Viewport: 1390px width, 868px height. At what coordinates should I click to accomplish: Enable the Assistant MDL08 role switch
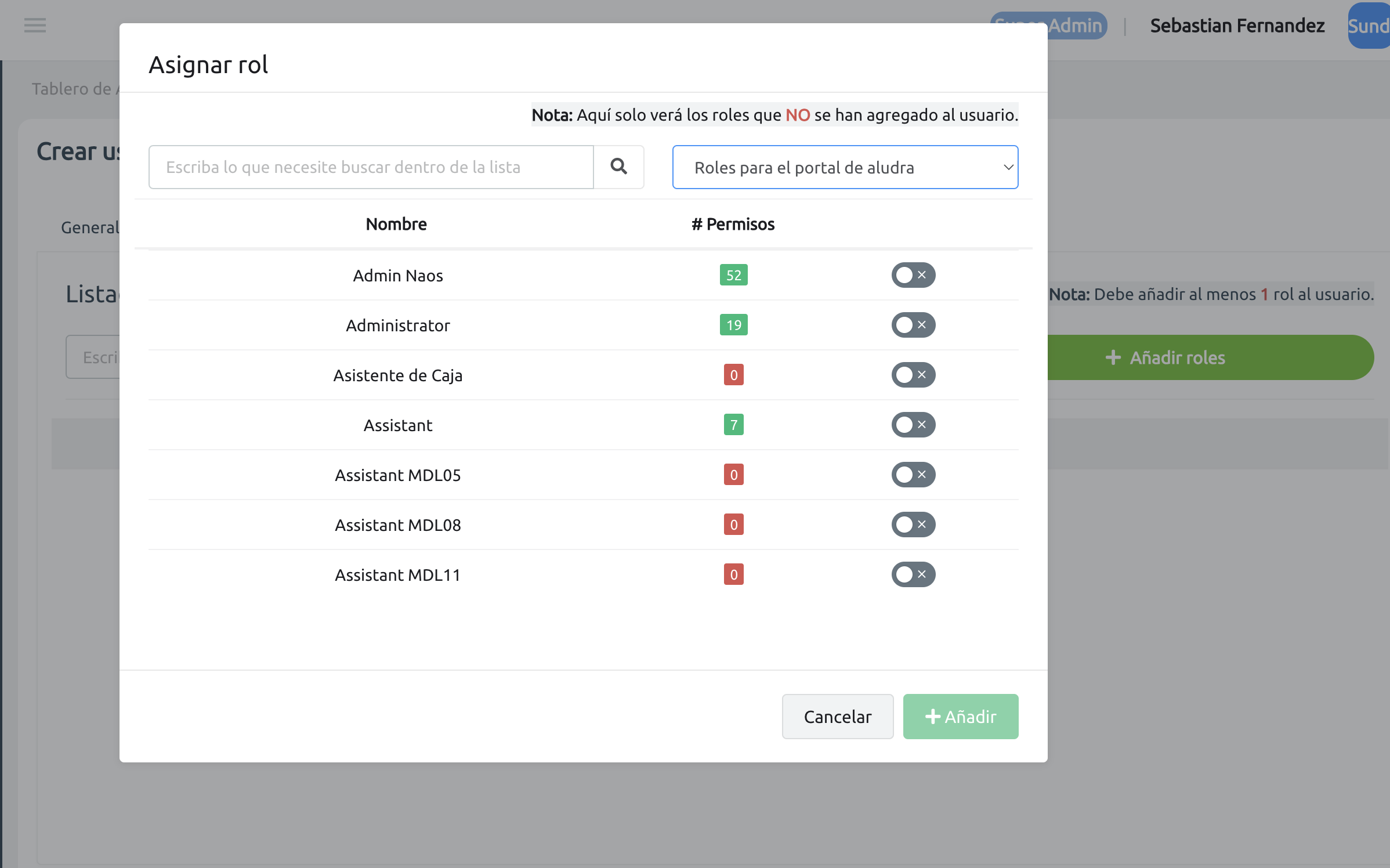pyautogui.click(x=913, y=525)
